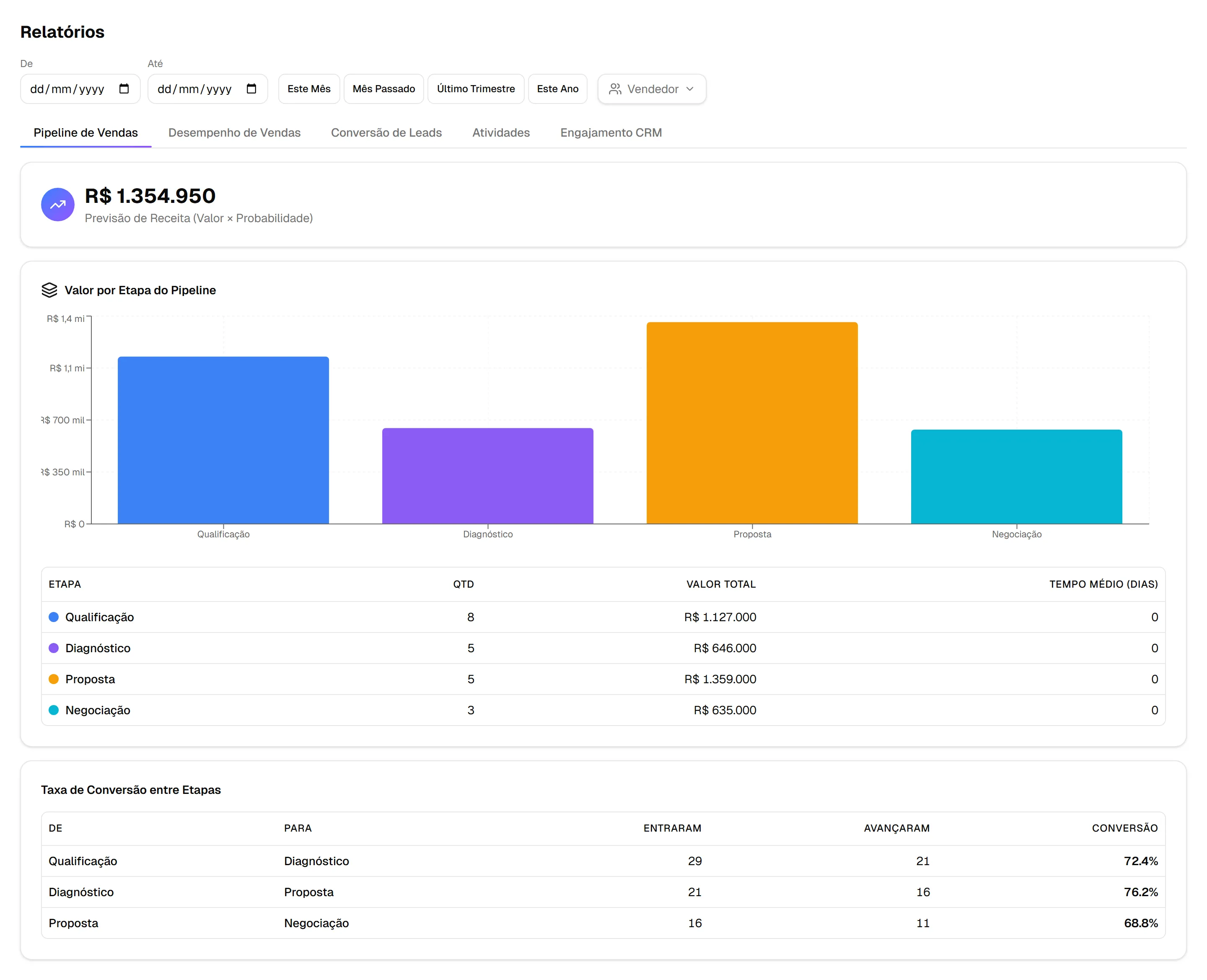The width and height of the screenshot is (1207, 980).
Task: Click the orange Proposta legend dot
Action: point(54,679)
